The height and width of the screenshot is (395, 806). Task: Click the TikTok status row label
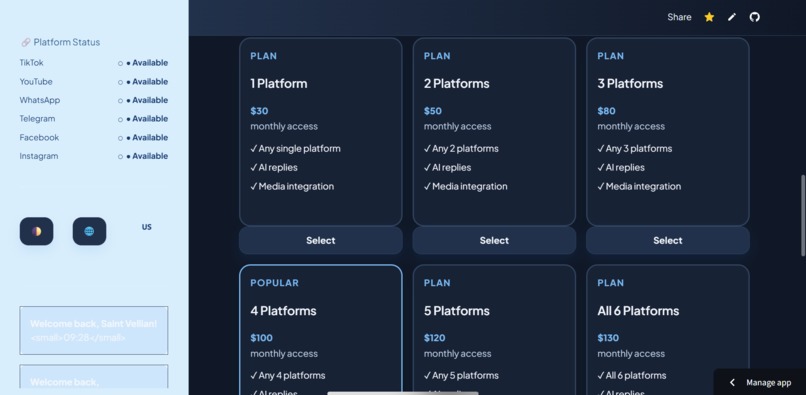[31, 63]
